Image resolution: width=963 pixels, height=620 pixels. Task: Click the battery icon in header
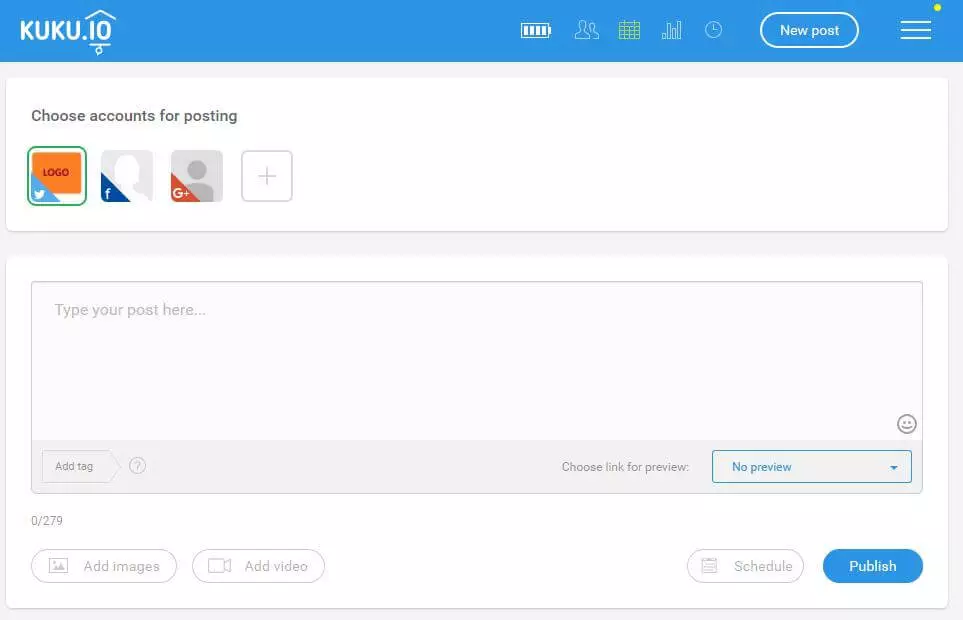tap(536, 31)
